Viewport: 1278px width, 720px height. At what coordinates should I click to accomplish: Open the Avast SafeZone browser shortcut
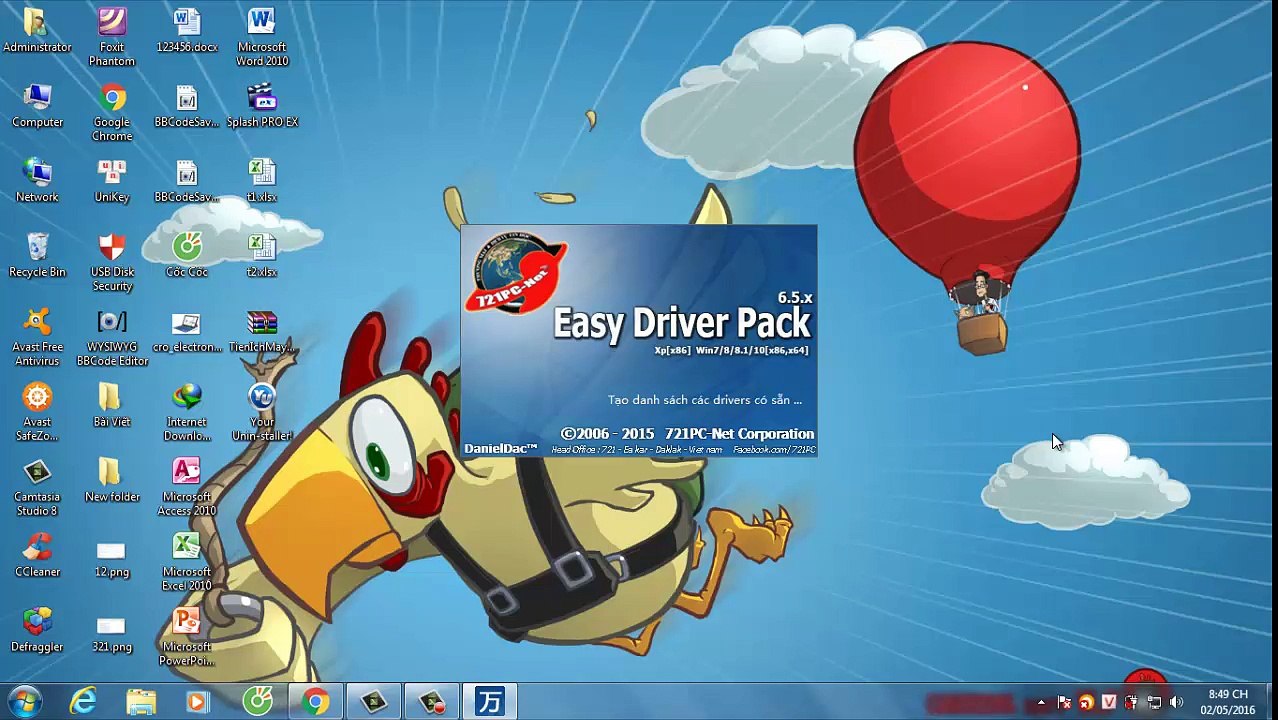pos(37,412)
